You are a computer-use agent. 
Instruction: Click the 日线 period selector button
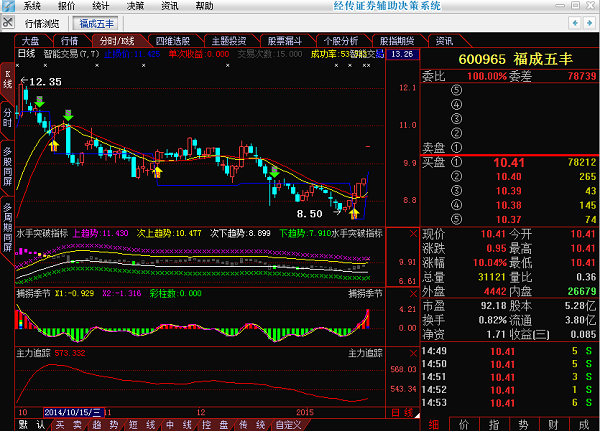[403, 413]
